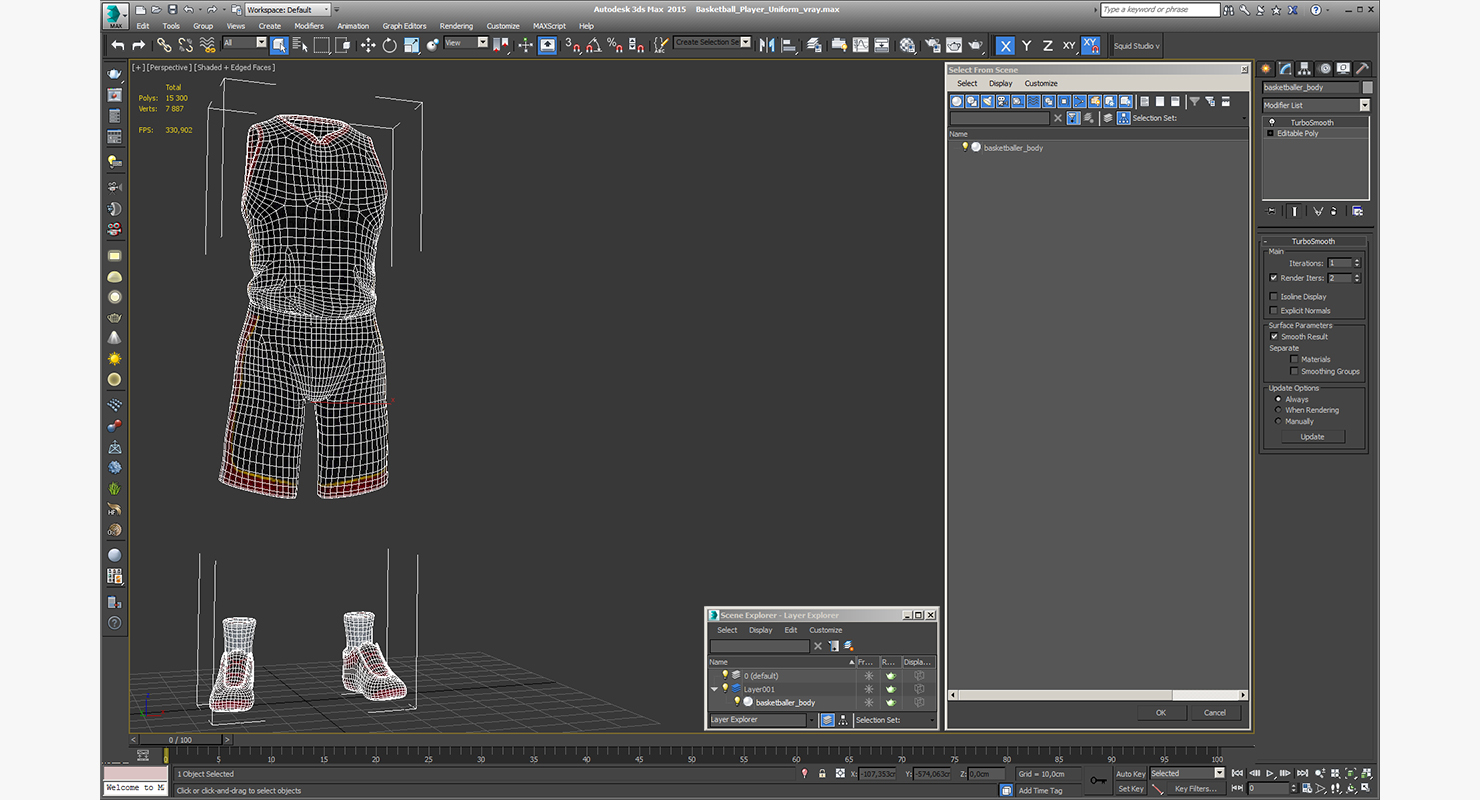Open the Create Selection Set dropdown
Image resolution: width=1480 pixels, height=800 pixels.
tap(712, 42)
